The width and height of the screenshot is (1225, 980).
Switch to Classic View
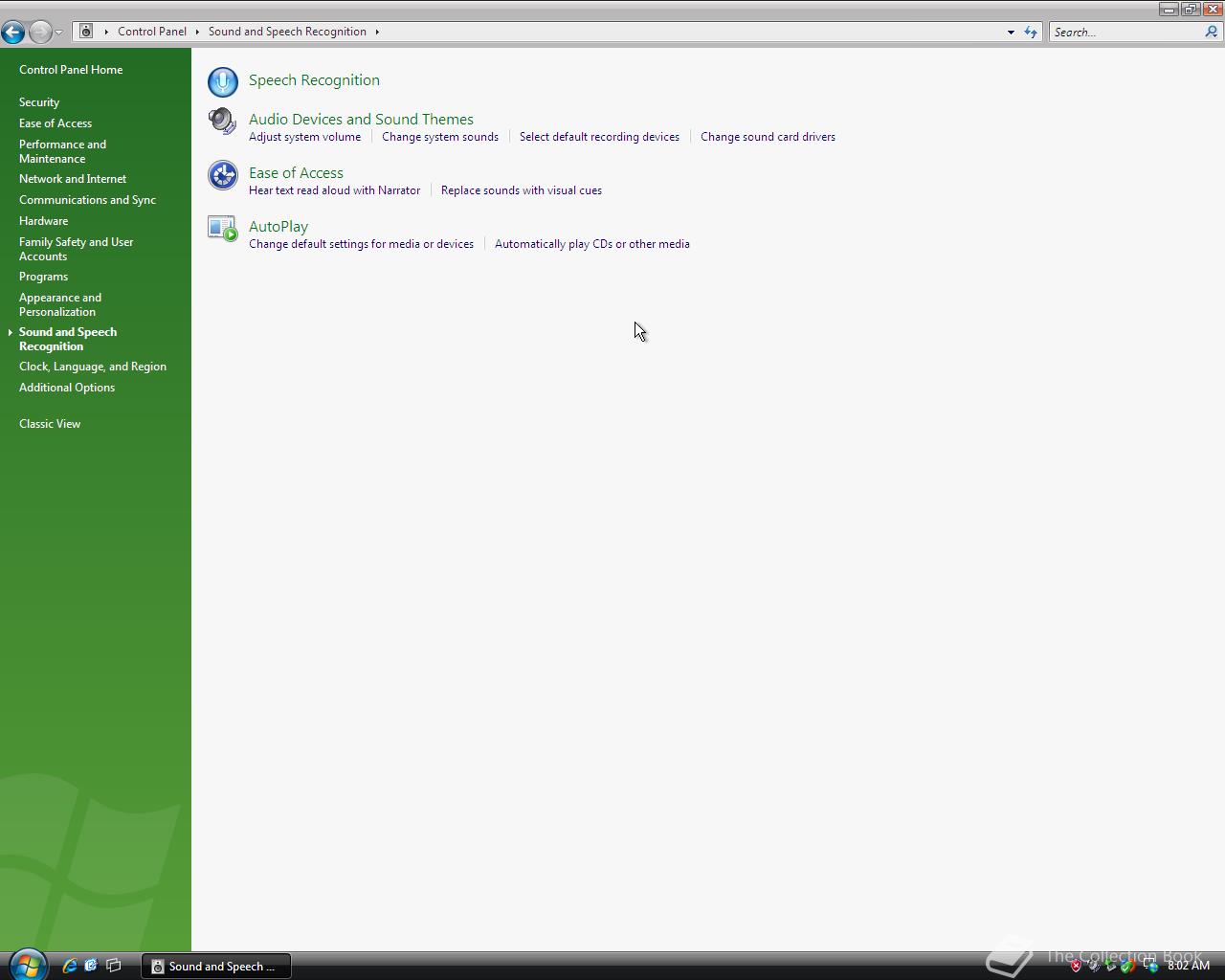(50, 424)
